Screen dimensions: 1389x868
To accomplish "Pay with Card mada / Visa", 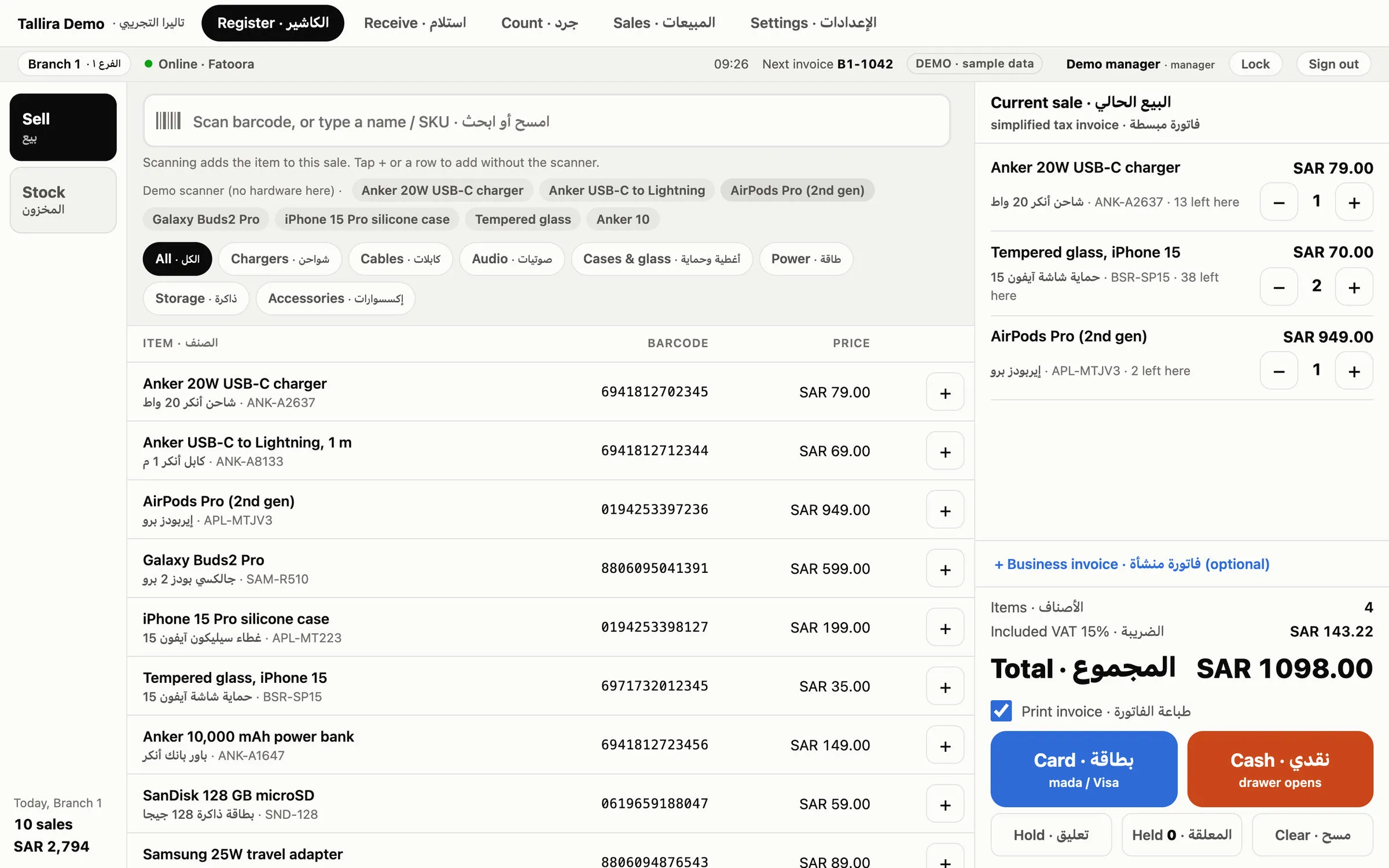I will tap(1083, 769).
